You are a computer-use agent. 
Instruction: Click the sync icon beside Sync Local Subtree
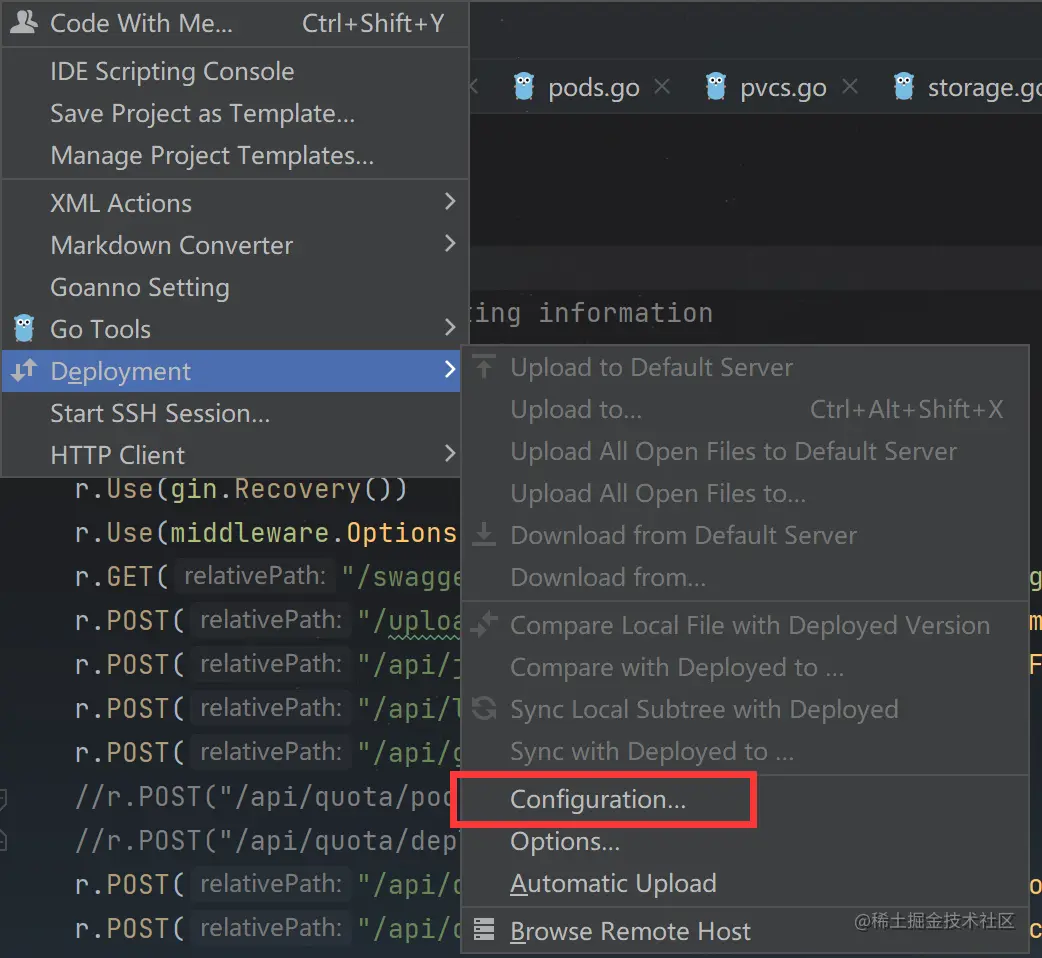click(484, 708)
